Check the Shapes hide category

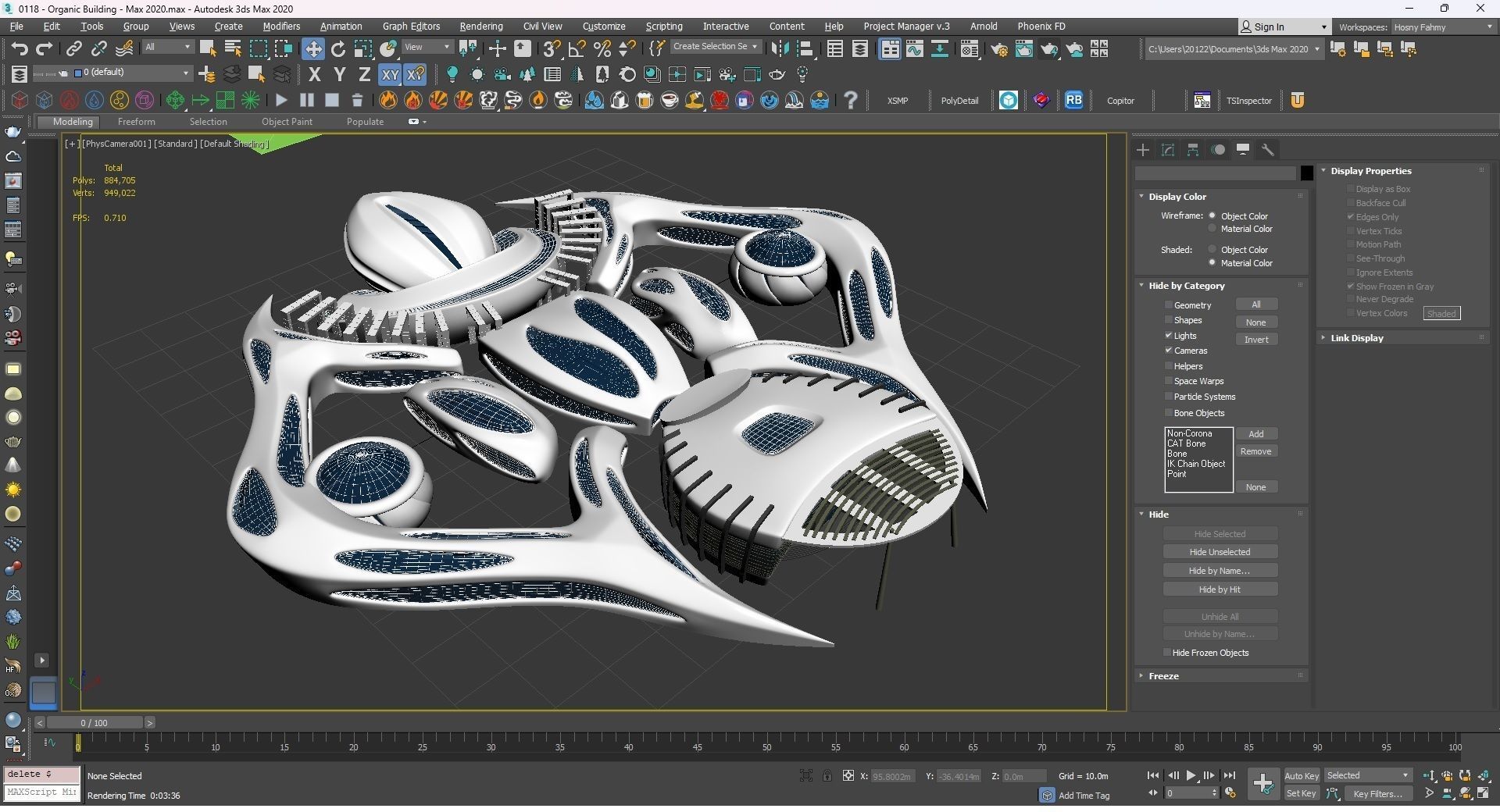pyautogui.click(x=1169, y=320)
